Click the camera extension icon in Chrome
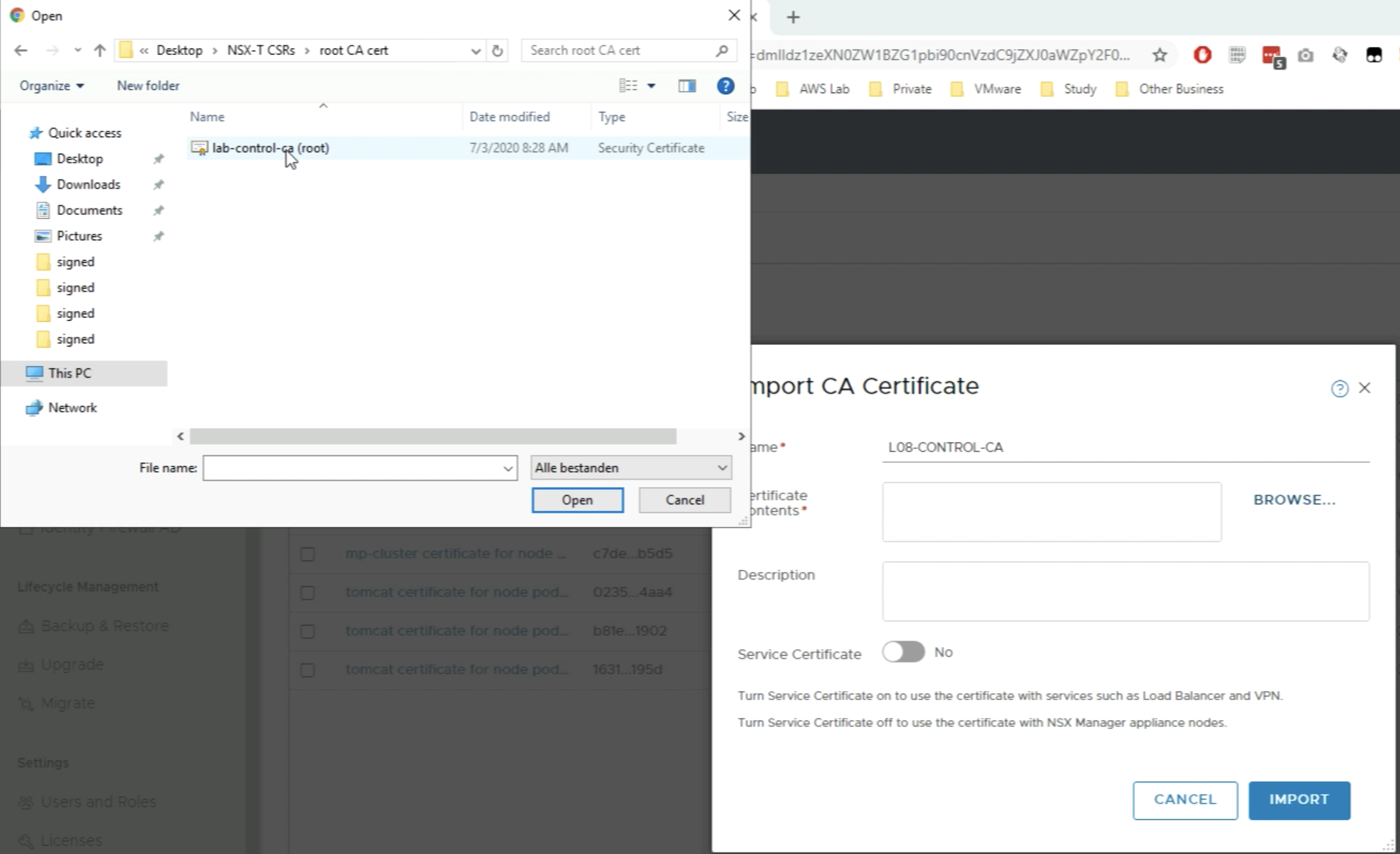1400x854 pixels. tap(1306, 55)
